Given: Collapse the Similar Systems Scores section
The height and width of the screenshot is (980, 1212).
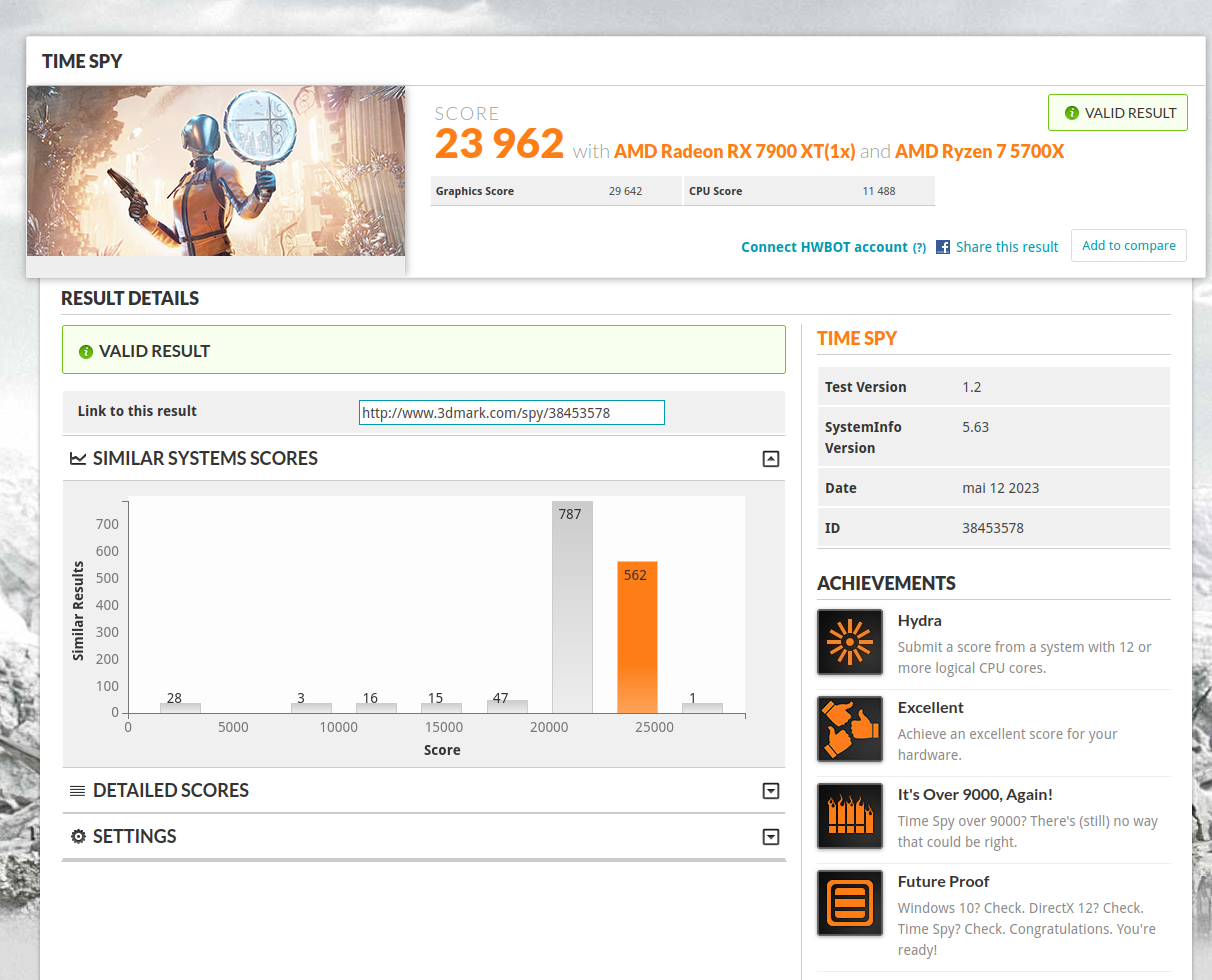Looking at the screenshot, I should pyautogui.click(x=770, y=459).
